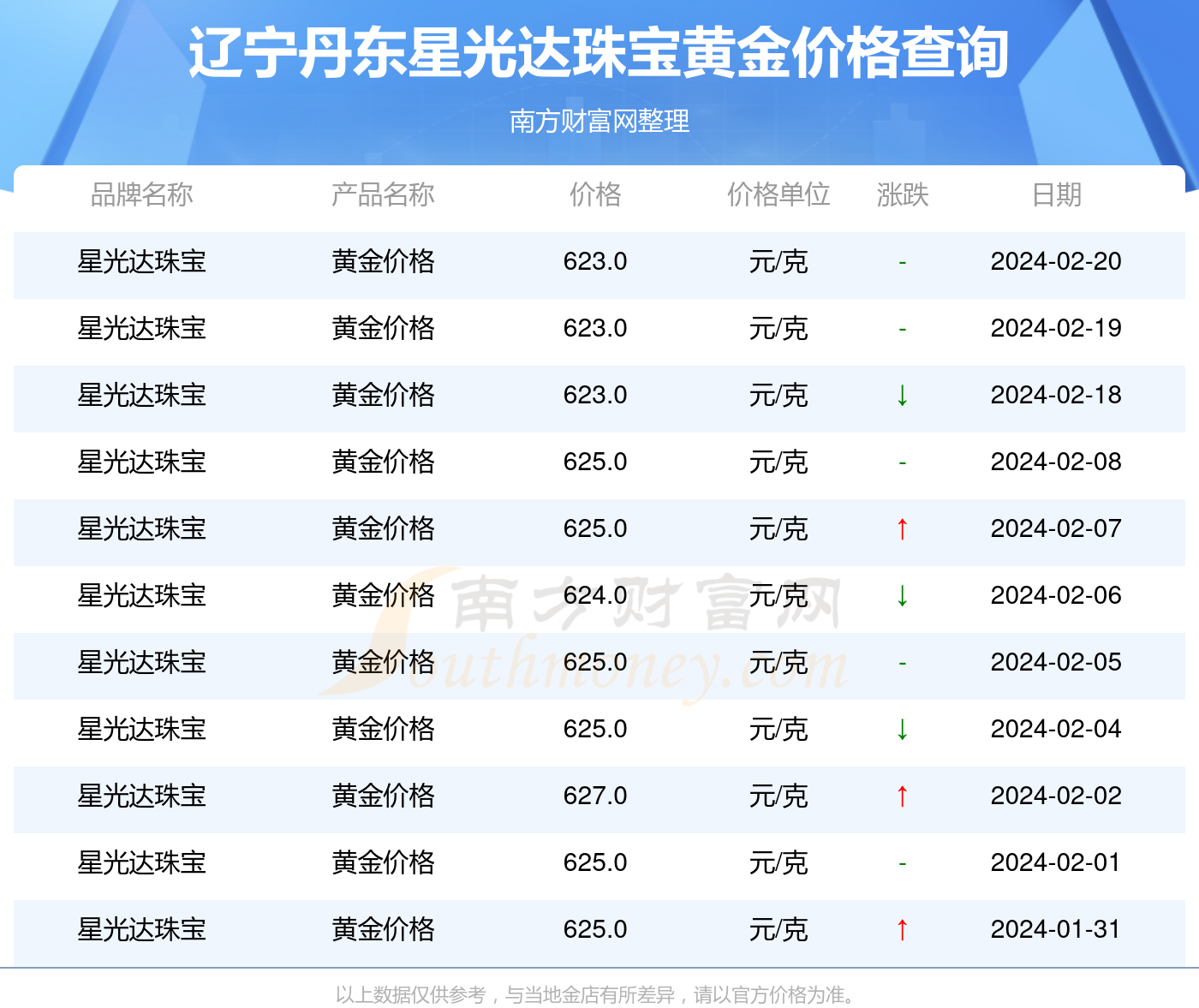Select the date 2024-02-19
The height and width of the screenshot is (1008, 1199).
(x=1056, y=328)
